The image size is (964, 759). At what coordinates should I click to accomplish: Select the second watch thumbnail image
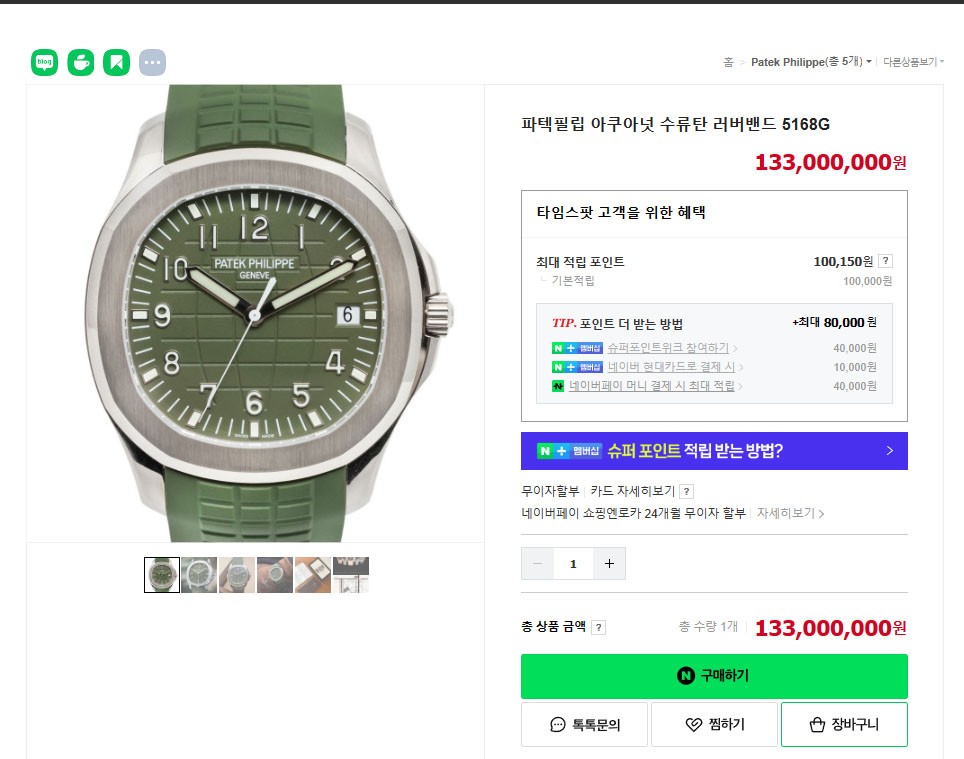199,575
